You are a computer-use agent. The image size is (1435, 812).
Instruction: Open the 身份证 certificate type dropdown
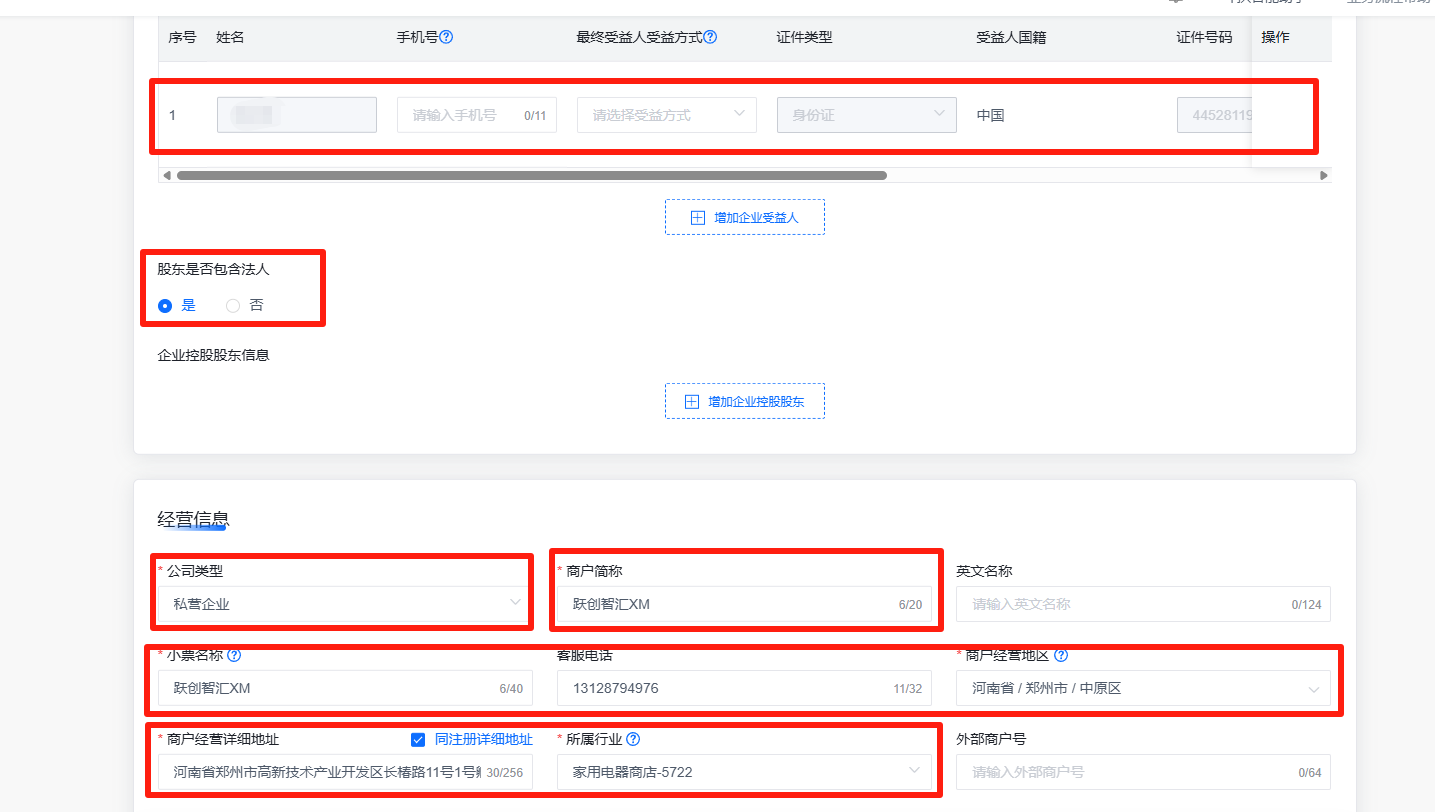[867, 115]
